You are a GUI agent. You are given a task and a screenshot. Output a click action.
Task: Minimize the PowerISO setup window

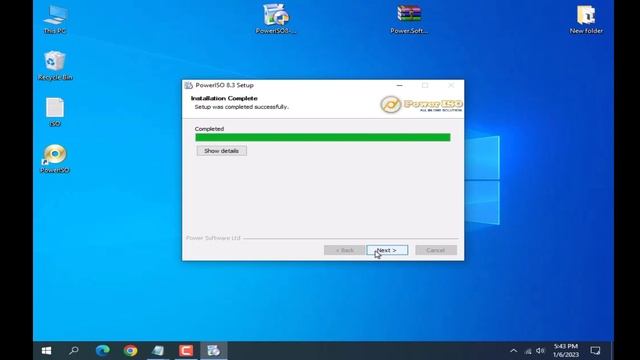pos(400,85)
